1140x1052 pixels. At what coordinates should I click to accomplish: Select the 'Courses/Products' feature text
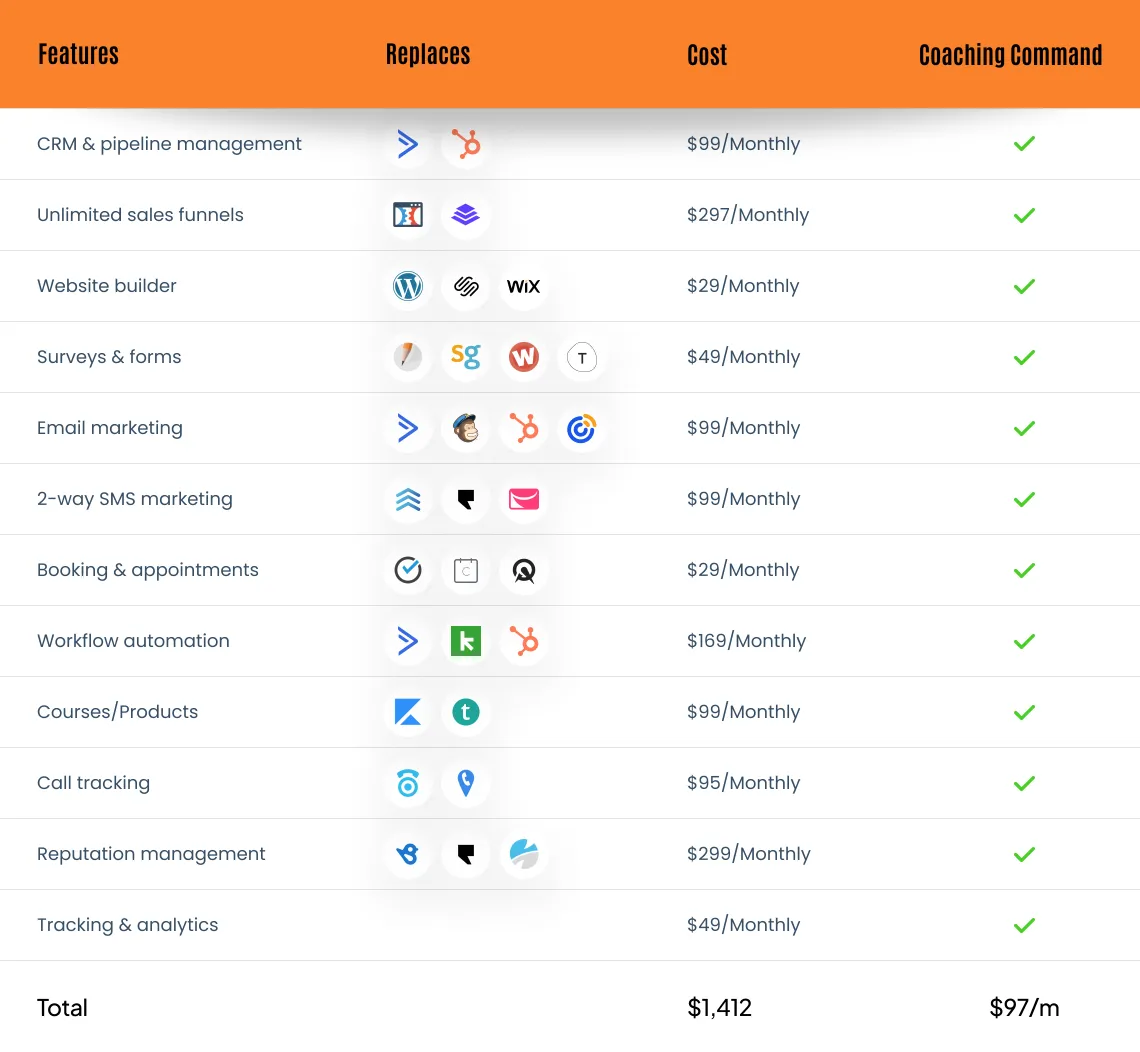click(118, 712)
